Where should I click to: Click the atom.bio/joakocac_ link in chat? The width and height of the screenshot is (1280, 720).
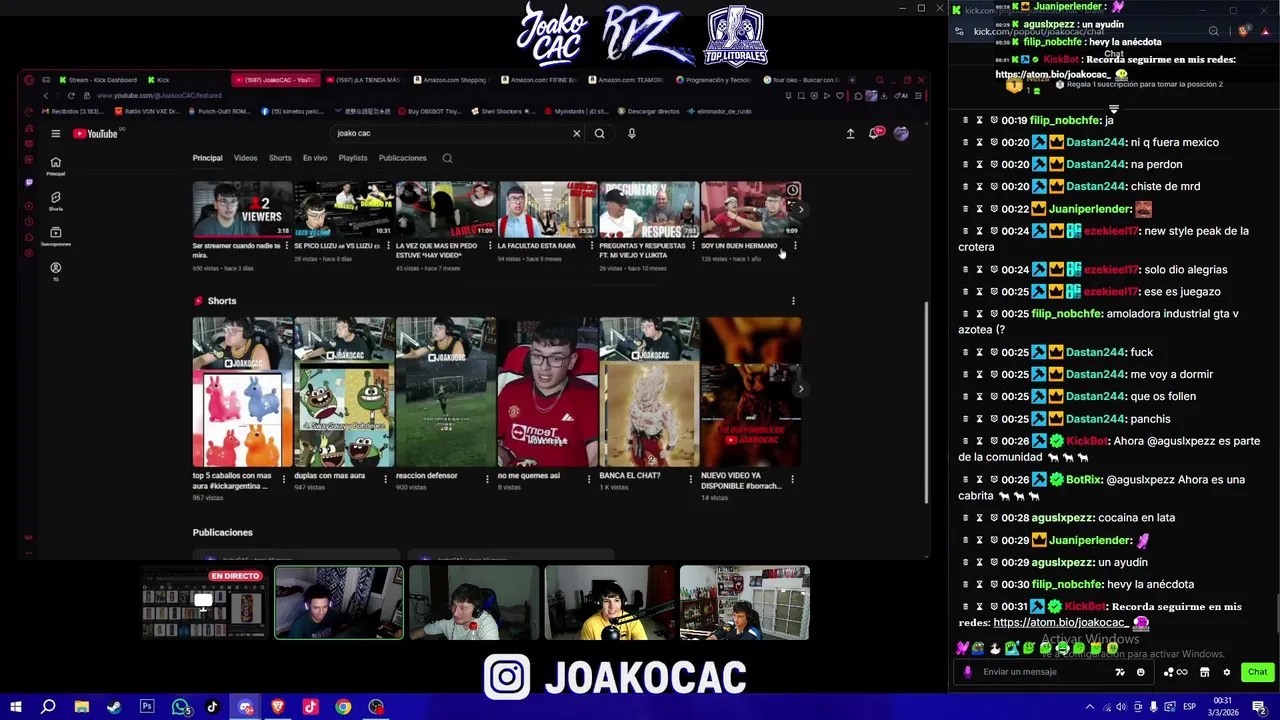pos(1061,623)
